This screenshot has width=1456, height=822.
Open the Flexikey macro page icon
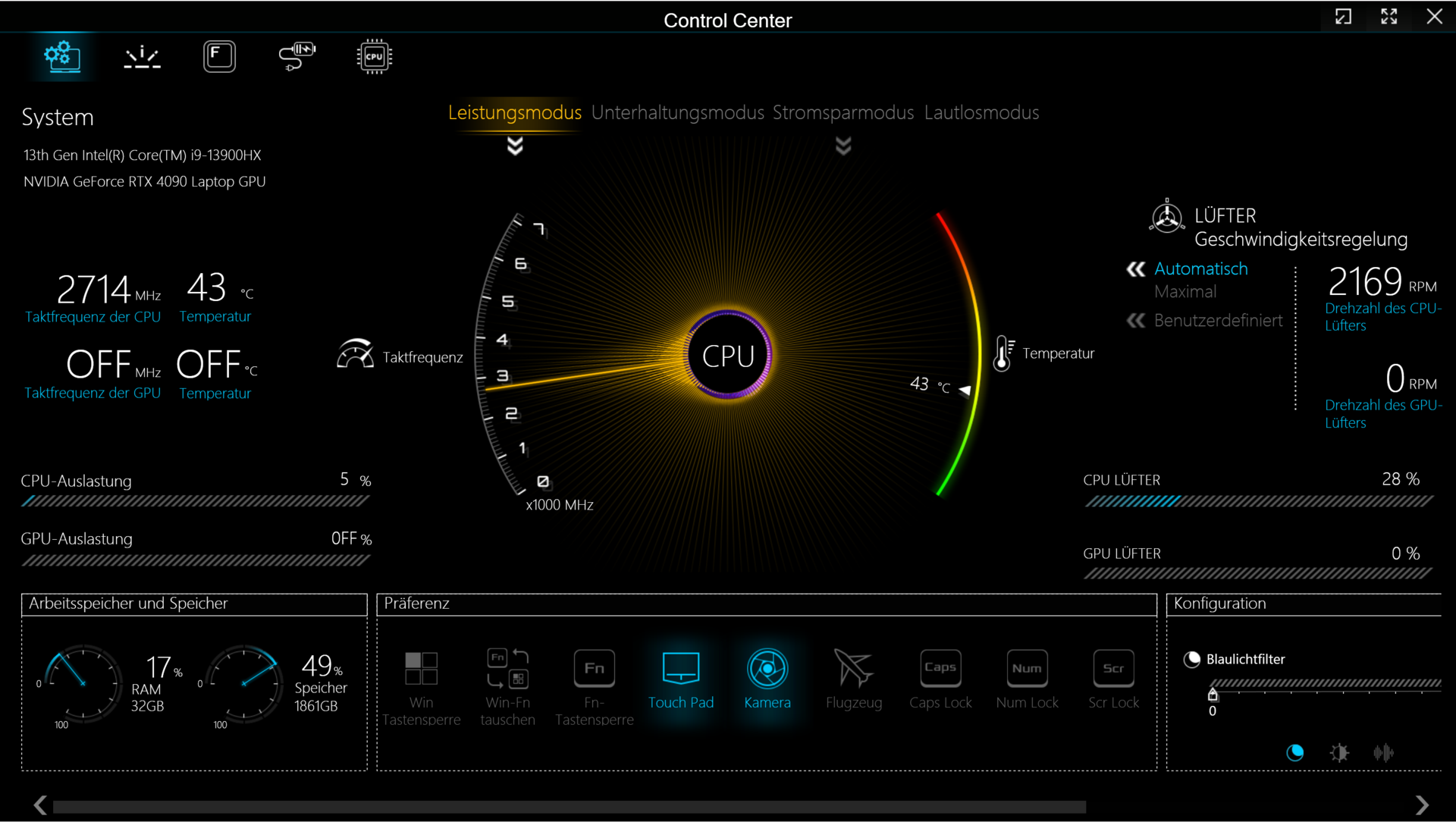[x=219, y=57]
